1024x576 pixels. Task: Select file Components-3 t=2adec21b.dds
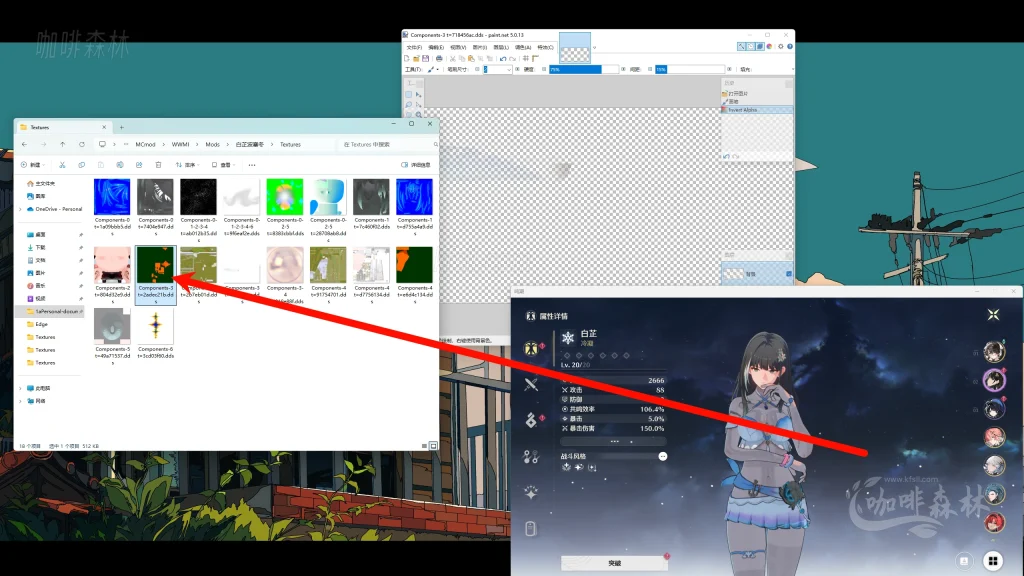click(155, 275)
